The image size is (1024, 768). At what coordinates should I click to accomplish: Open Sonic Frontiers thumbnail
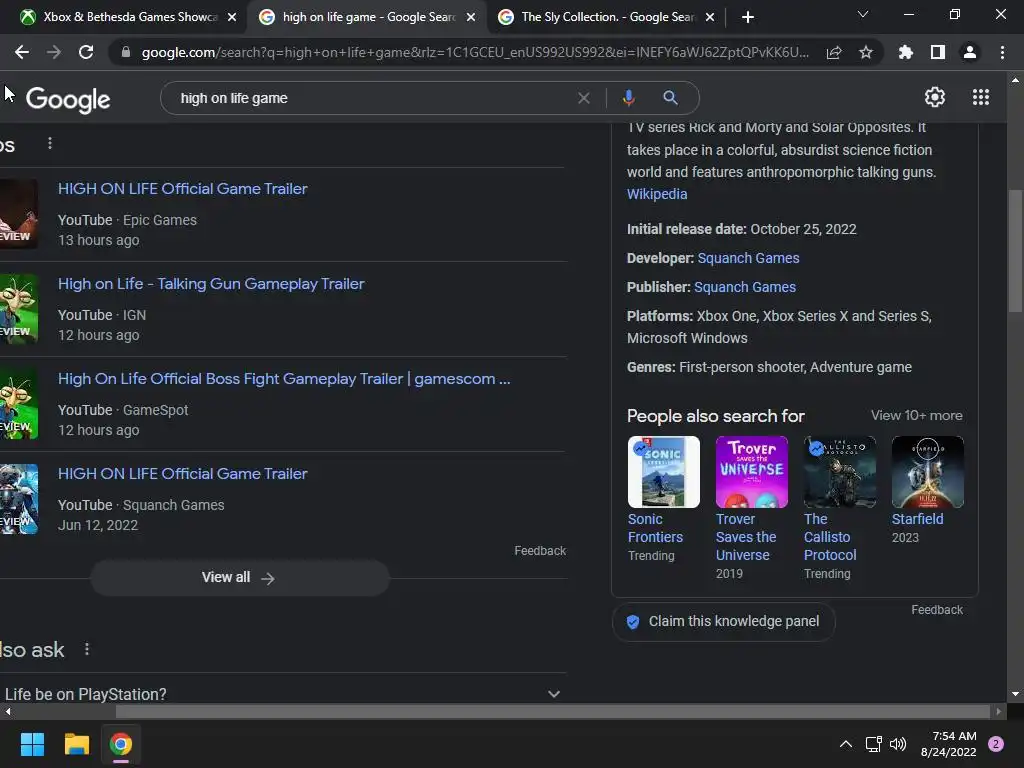[664, 472]
